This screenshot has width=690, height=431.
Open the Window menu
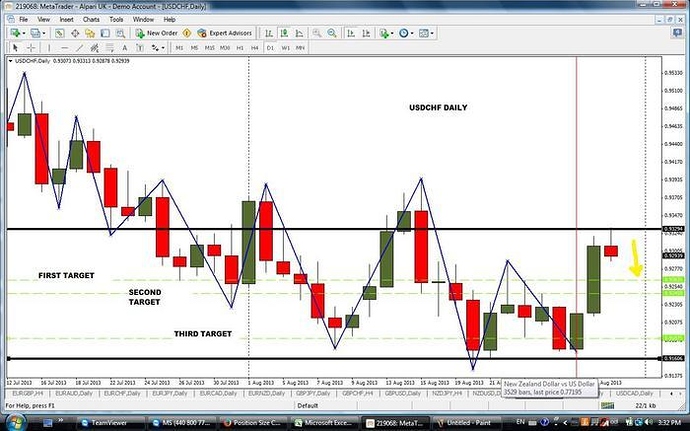click(143, 19)
